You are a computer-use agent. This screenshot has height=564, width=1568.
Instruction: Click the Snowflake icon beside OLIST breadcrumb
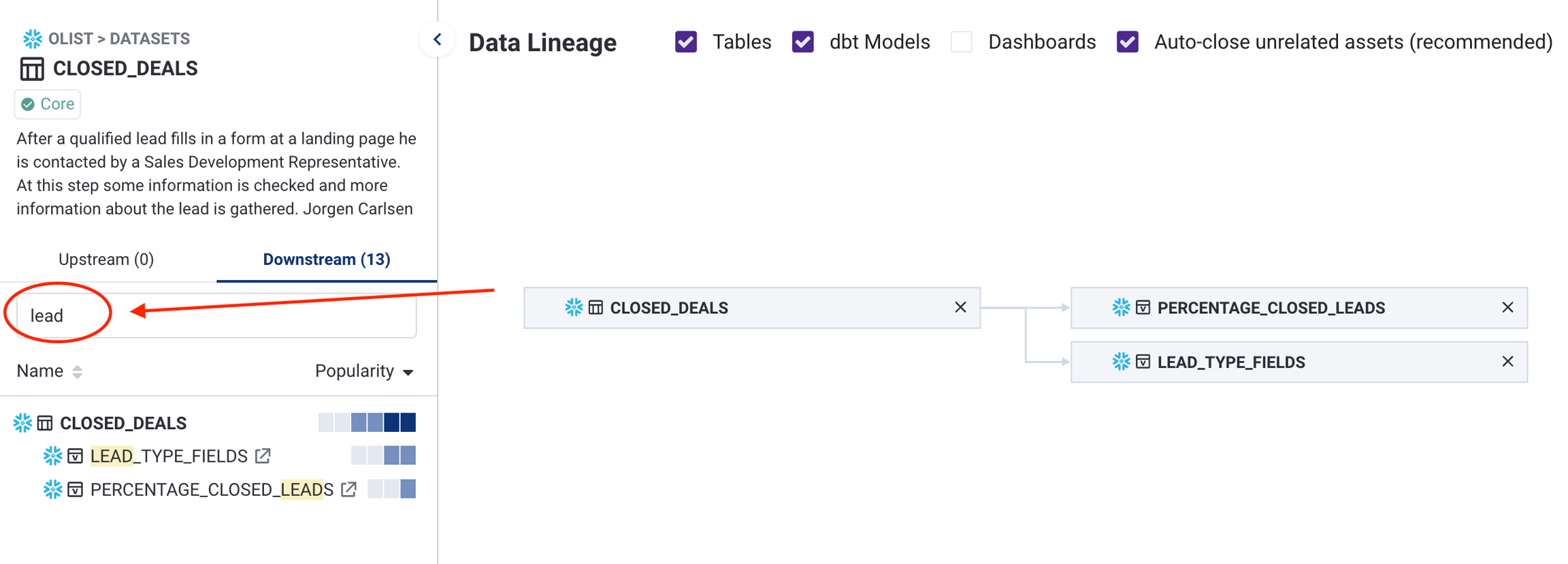point(31,39)
